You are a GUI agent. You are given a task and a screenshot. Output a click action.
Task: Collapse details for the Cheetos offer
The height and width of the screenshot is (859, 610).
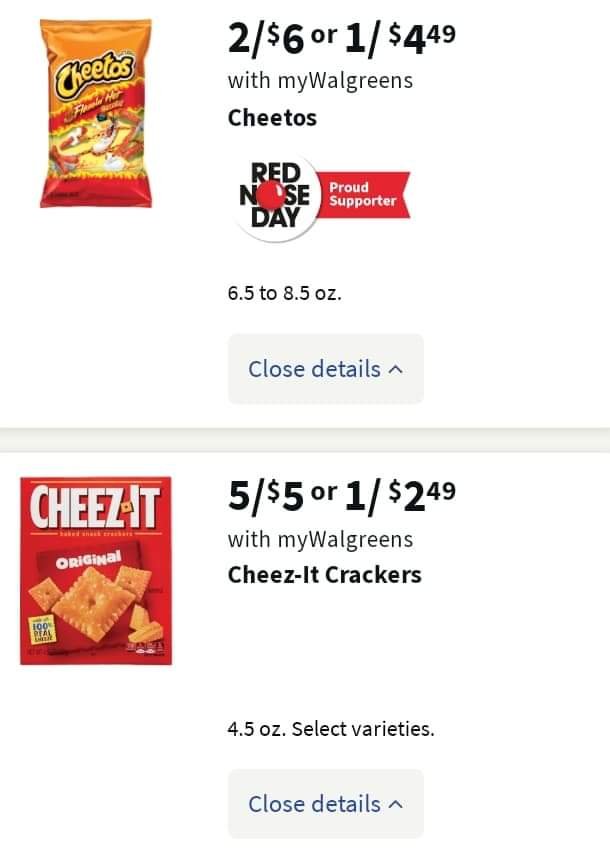(x=326, y=369)
